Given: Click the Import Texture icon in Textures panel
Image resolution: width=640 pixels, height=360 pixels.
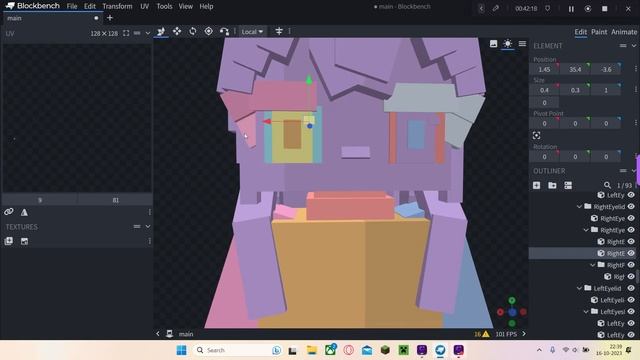Looking at the screenshot, I should [9, 241].
